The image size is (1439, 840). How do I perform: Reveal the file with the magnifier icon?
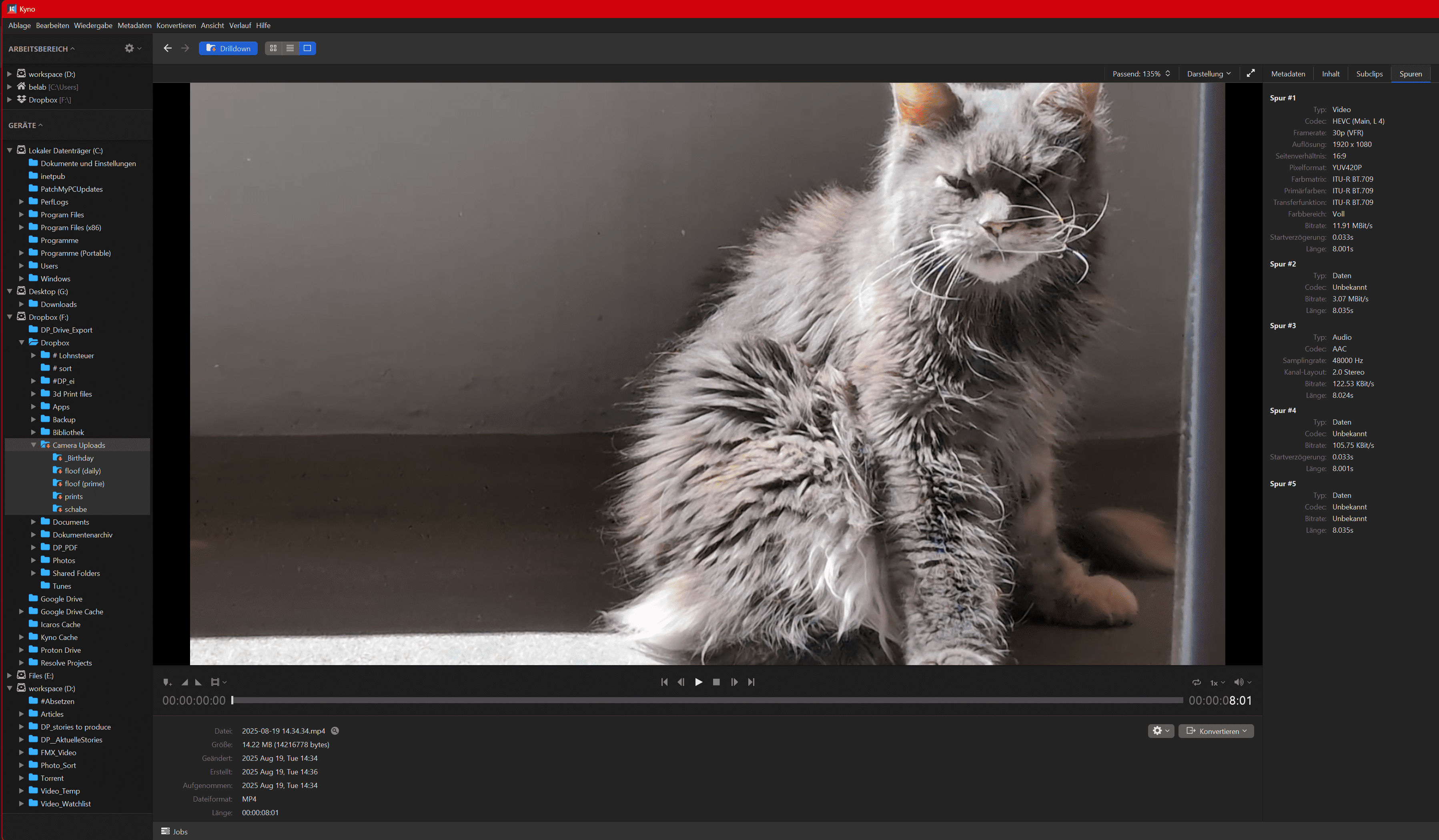tap(335, 731)
